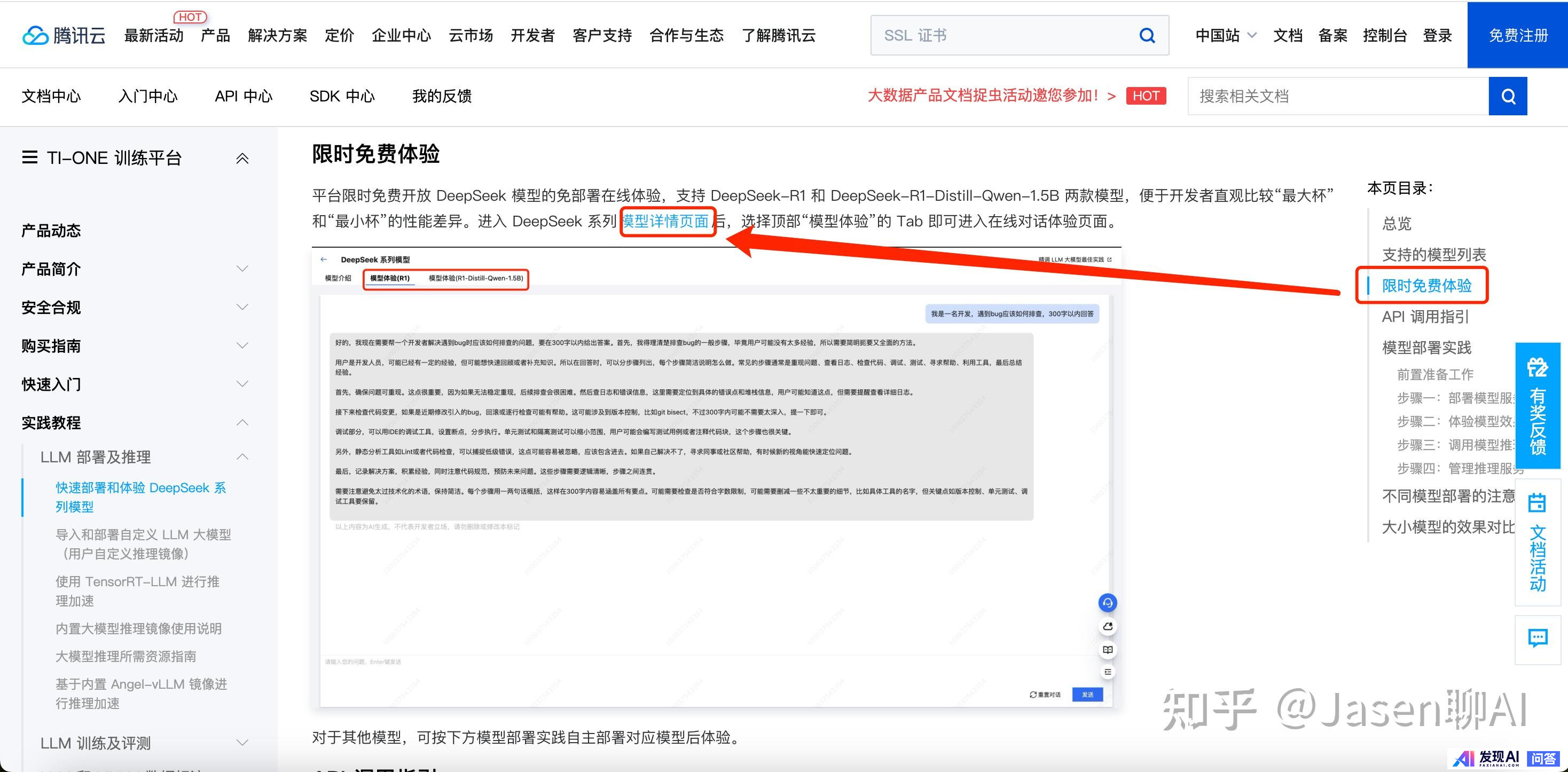Open 基于内置 Angel-vLLM 镜像进行推理加速 article
This screenshot has height=772, width=1568.
[141, 694]
